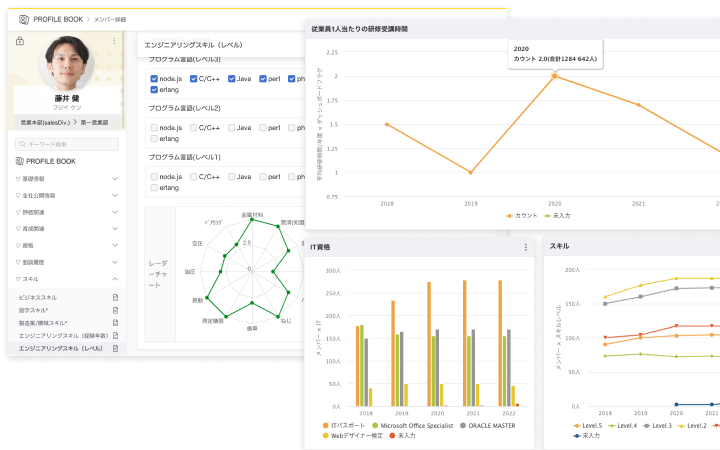Click the 営業本部(salesDiv.) department link
Screen dimensions: 720x450
[45, 123]
